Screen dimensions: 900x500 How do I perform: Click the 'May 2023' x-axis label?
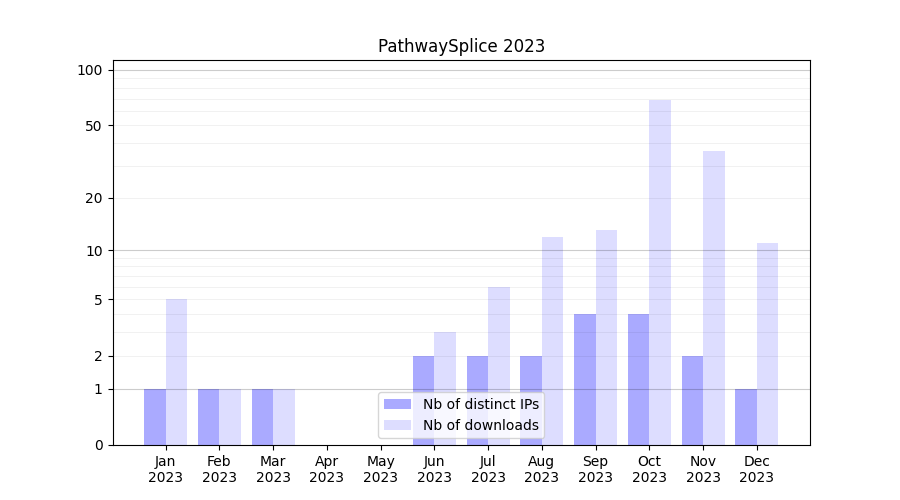click(x=381, y=469)
